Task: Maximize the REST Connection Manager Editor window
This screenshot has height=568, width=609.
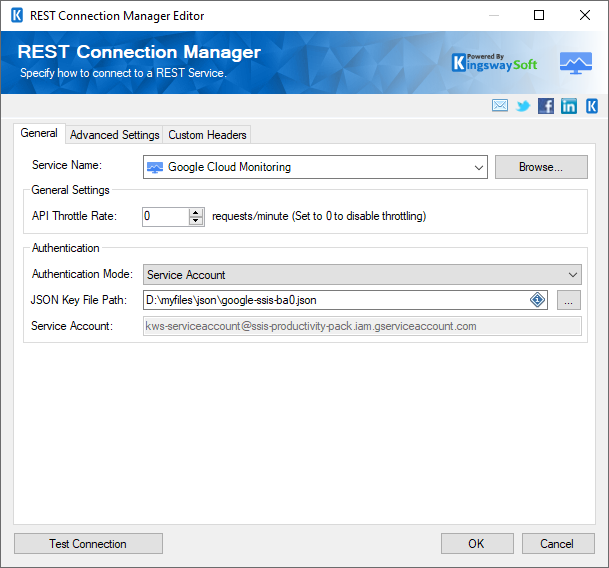Action: [x=539, y=15]
